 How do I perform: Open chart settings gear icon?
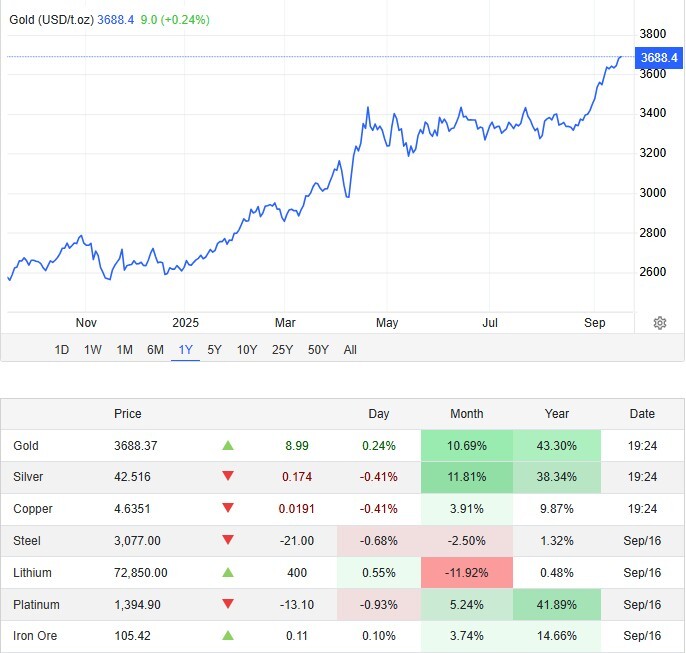point(659,322)
